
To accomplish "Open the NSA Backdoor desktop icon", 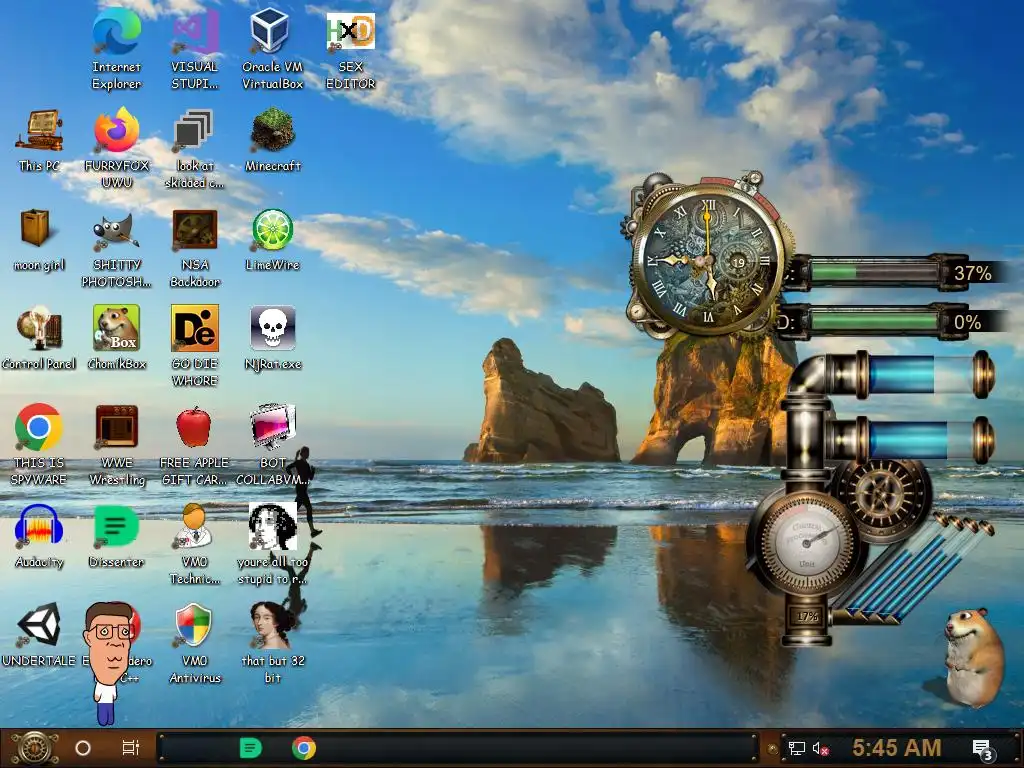I will tap(195, 230).
